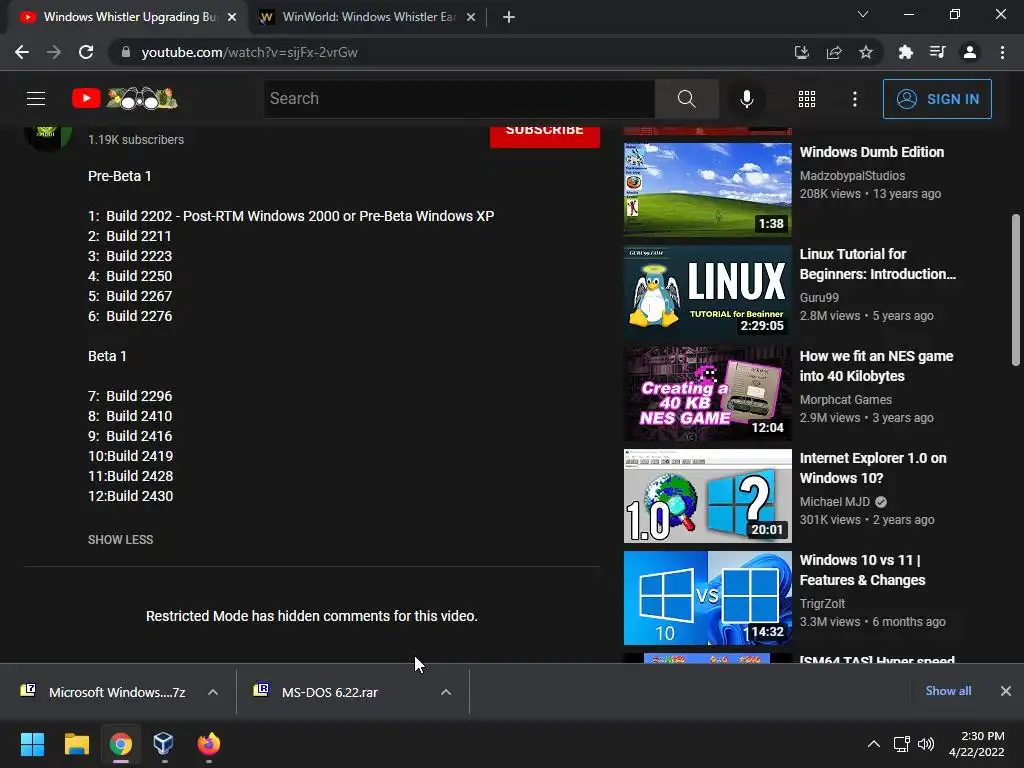The image size is (1024, 768).
Task: Close the downloads bar
Action: pyautogui.click(x=1006, y=691)
